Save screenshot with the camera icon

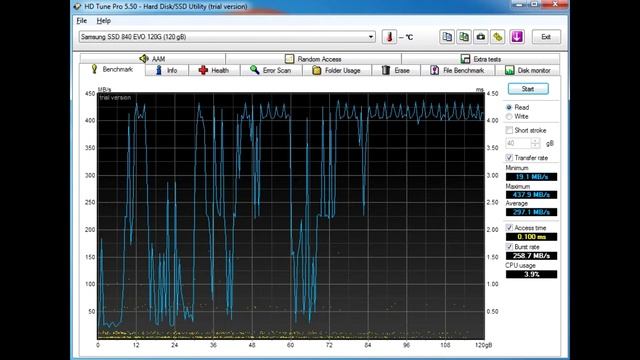[481, 37]
